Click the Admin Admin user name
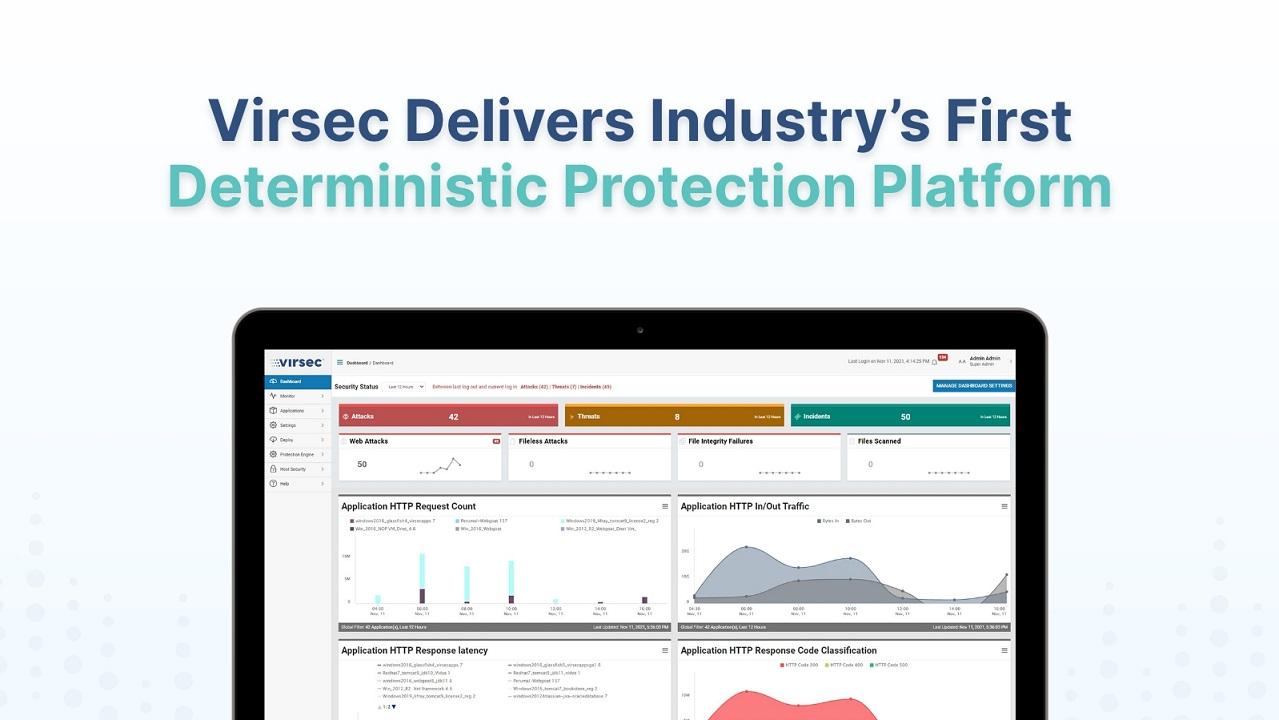This screenshot has width=1279, height=720. 985,358
